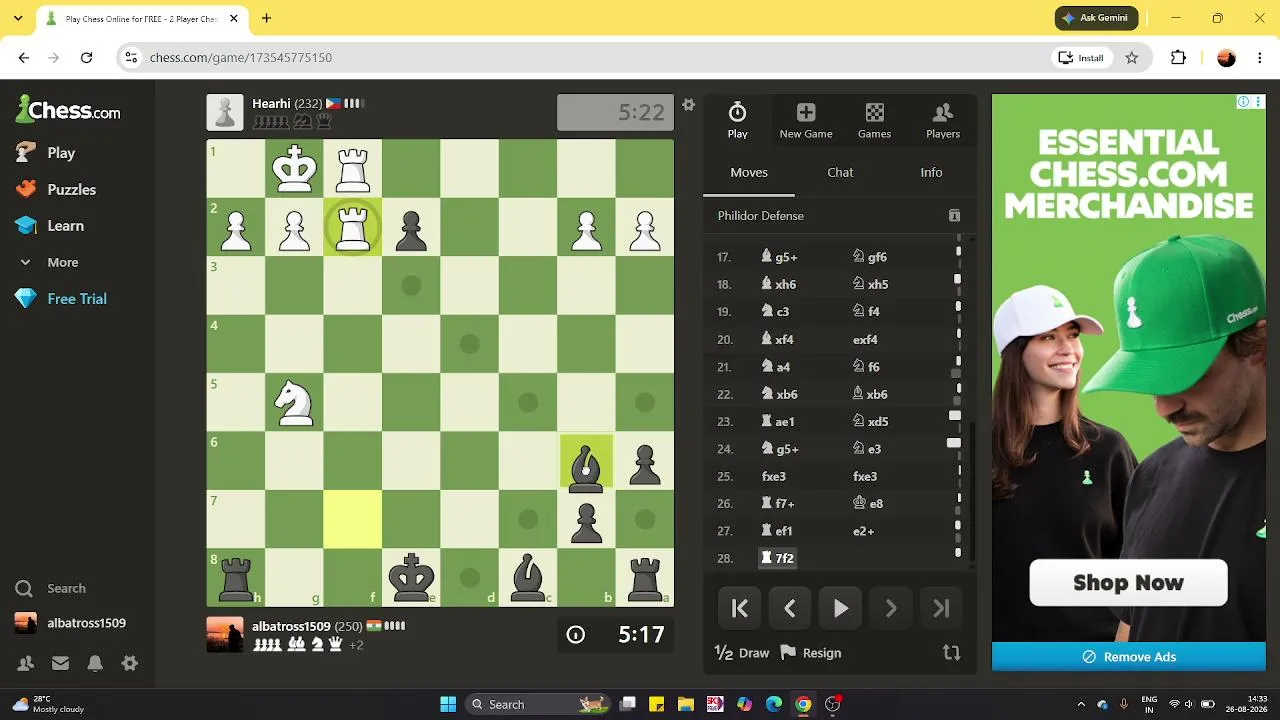Select the Play tab with stopwatch icon

737,120
